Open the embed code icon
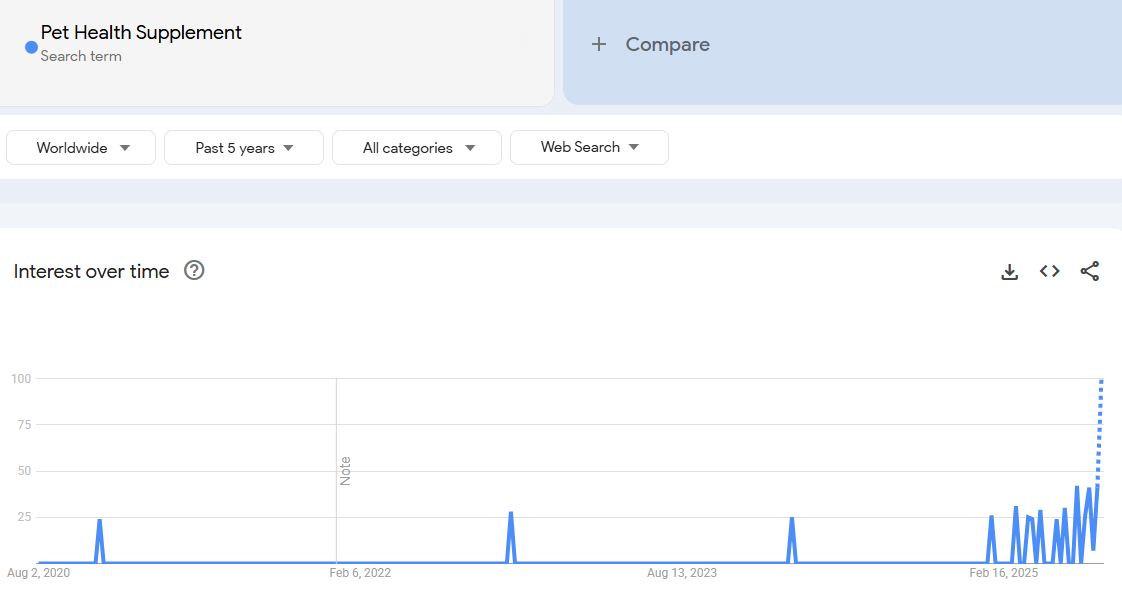 (x=1049, y=271)
